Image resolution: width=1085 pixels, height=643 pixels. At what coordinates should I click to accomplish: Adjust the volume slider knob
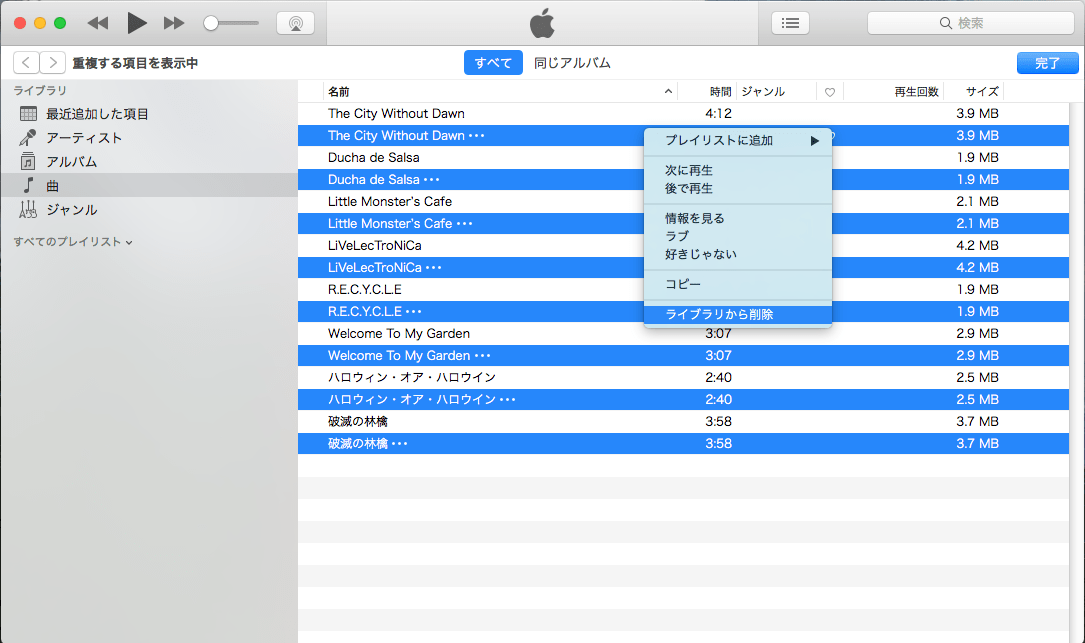(211, 23)
